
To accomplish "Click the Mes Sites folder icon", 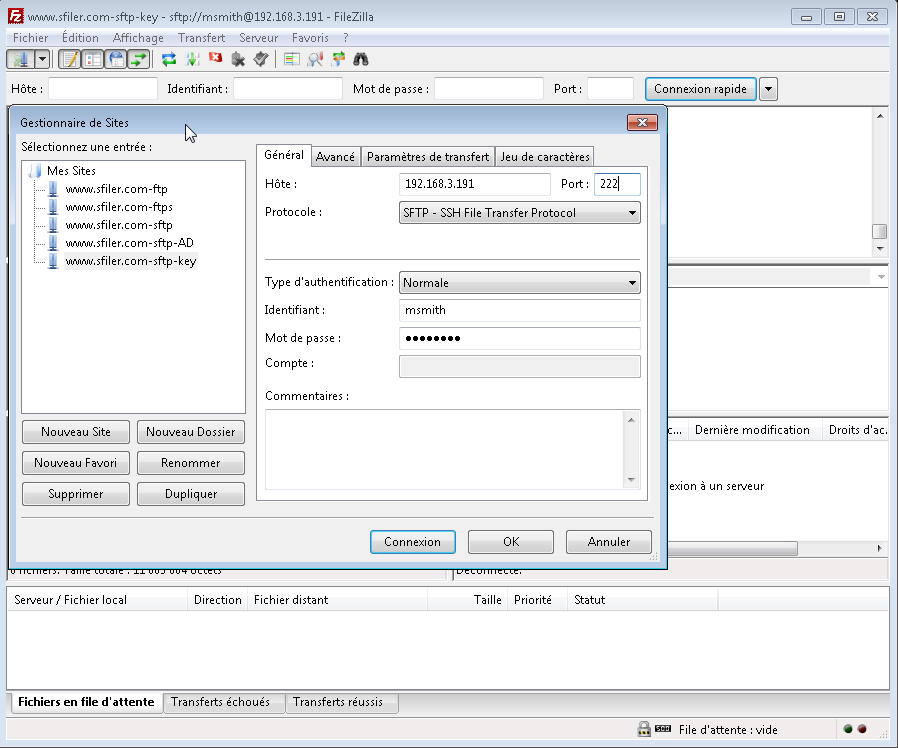I will pyautogui.click(x=36, y=171).
